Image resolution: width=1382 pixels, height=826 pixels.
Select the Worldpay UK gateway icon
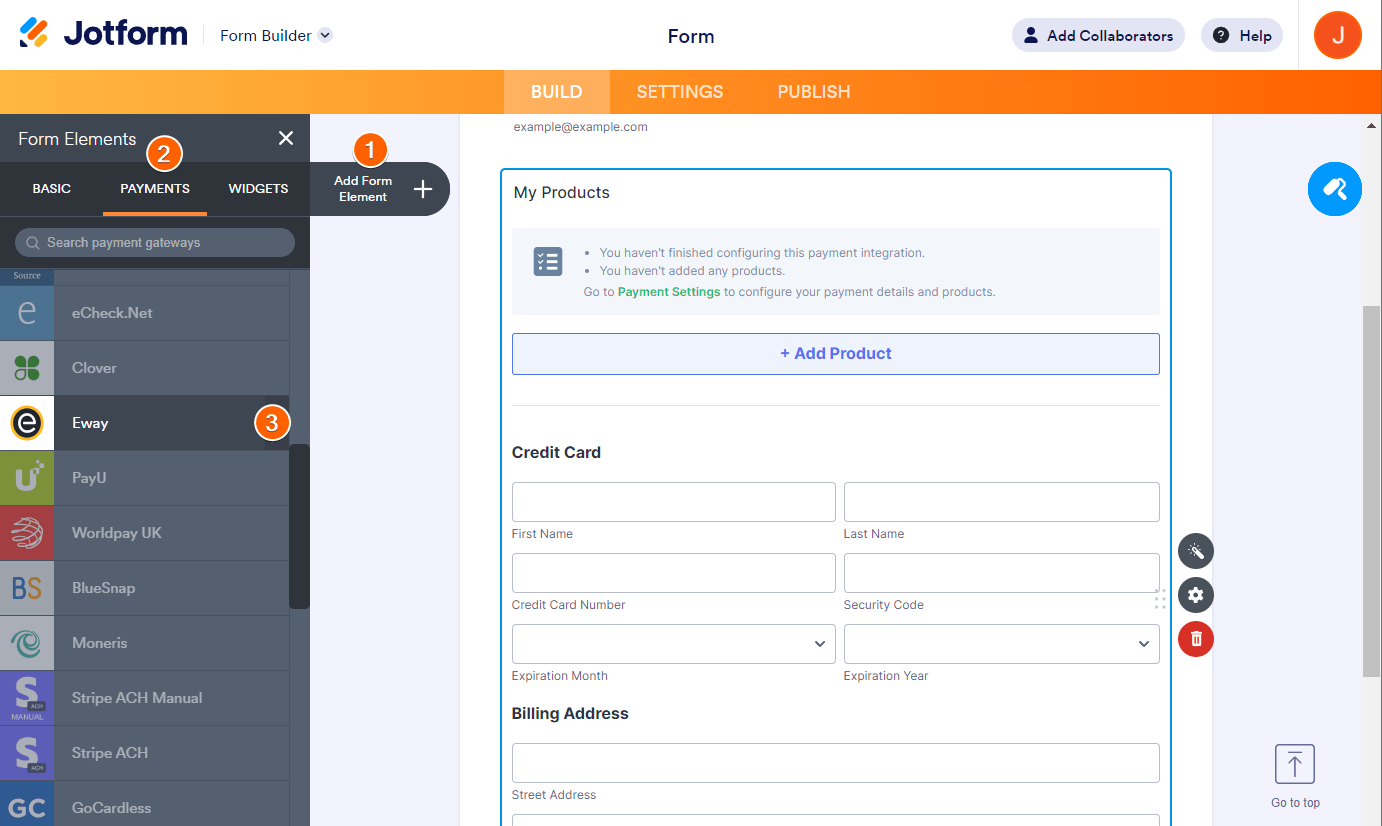tap(27, 533)
